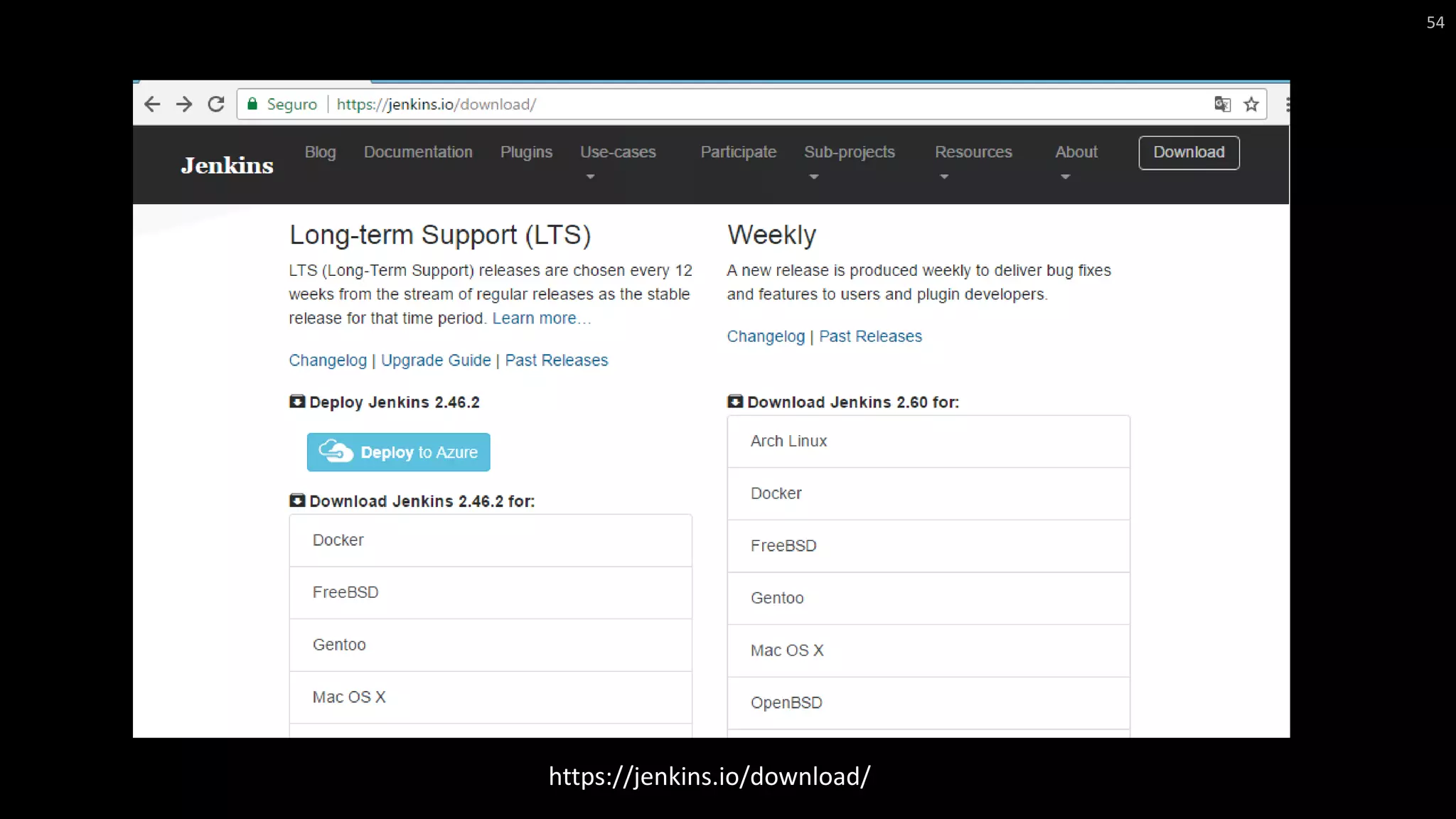
Task: Click the Long-term Support (LTS) heading
Action: tap(440, 235)
